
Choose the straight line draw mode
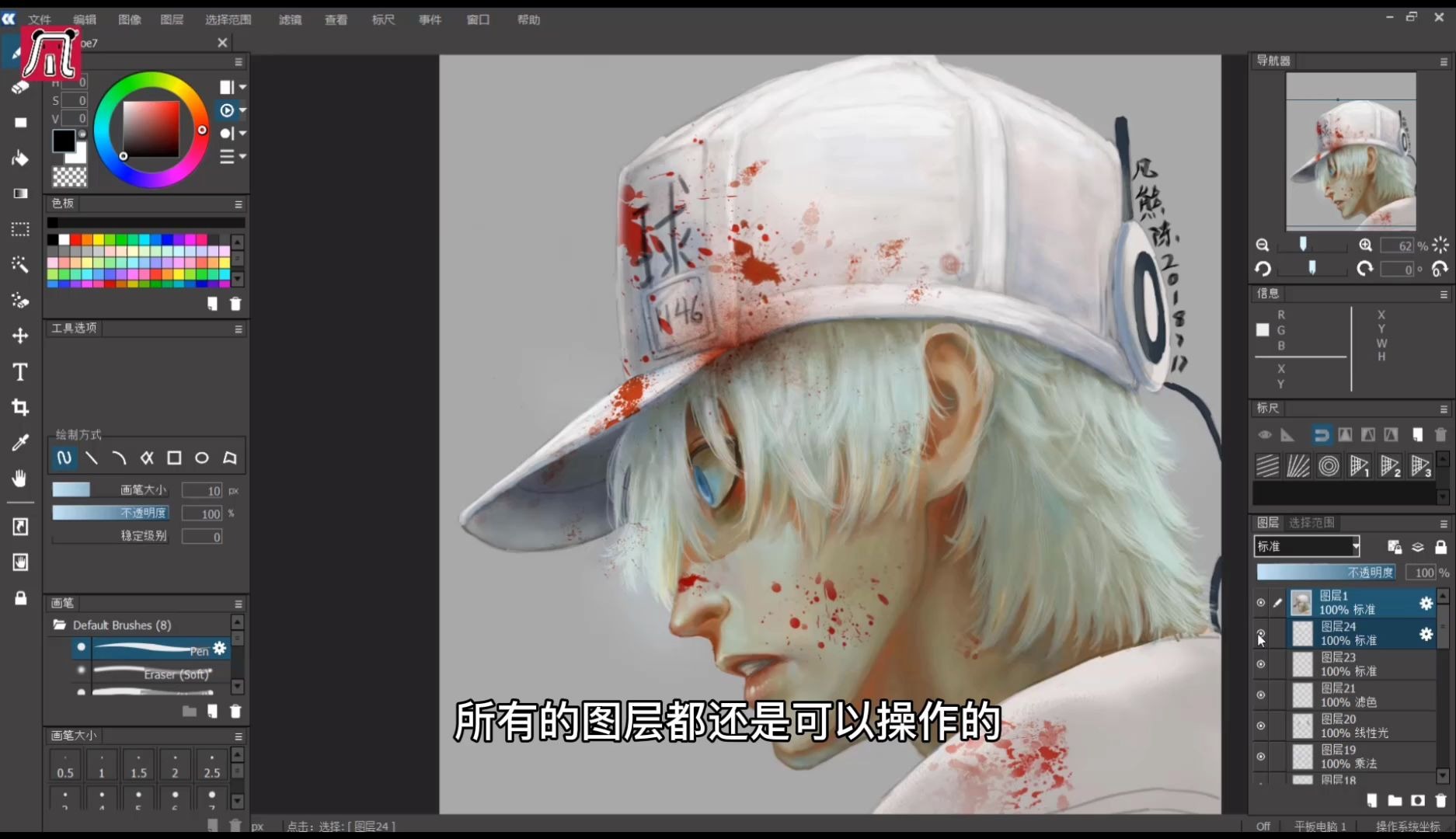tap(92, 458)
